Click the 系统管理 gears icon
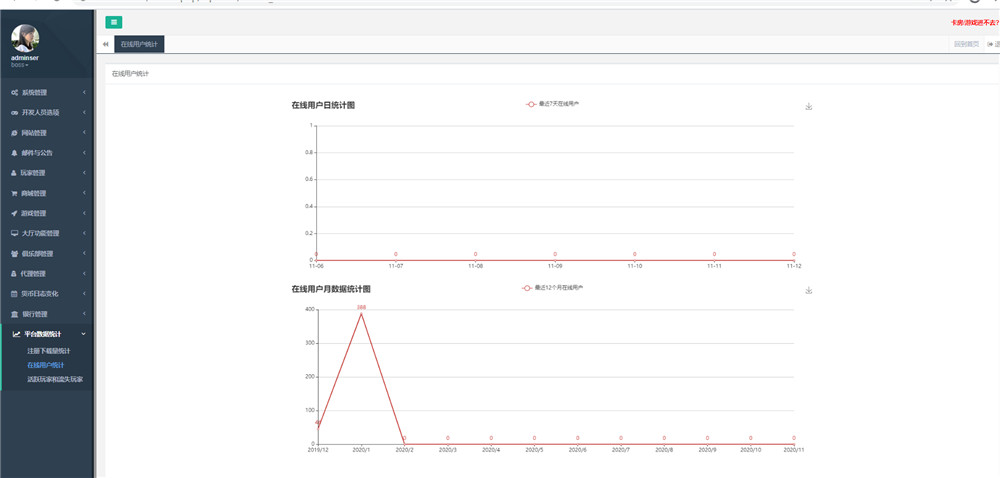 [14, 92]
